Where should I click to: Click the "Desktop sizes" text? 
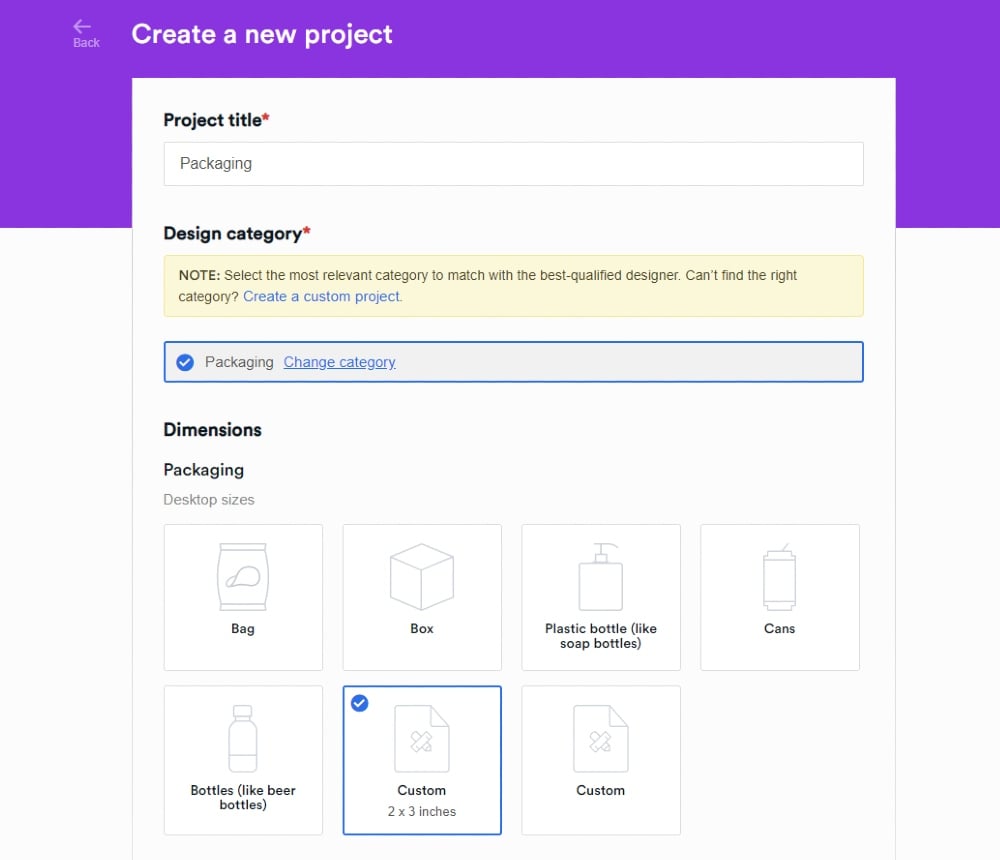209,500
